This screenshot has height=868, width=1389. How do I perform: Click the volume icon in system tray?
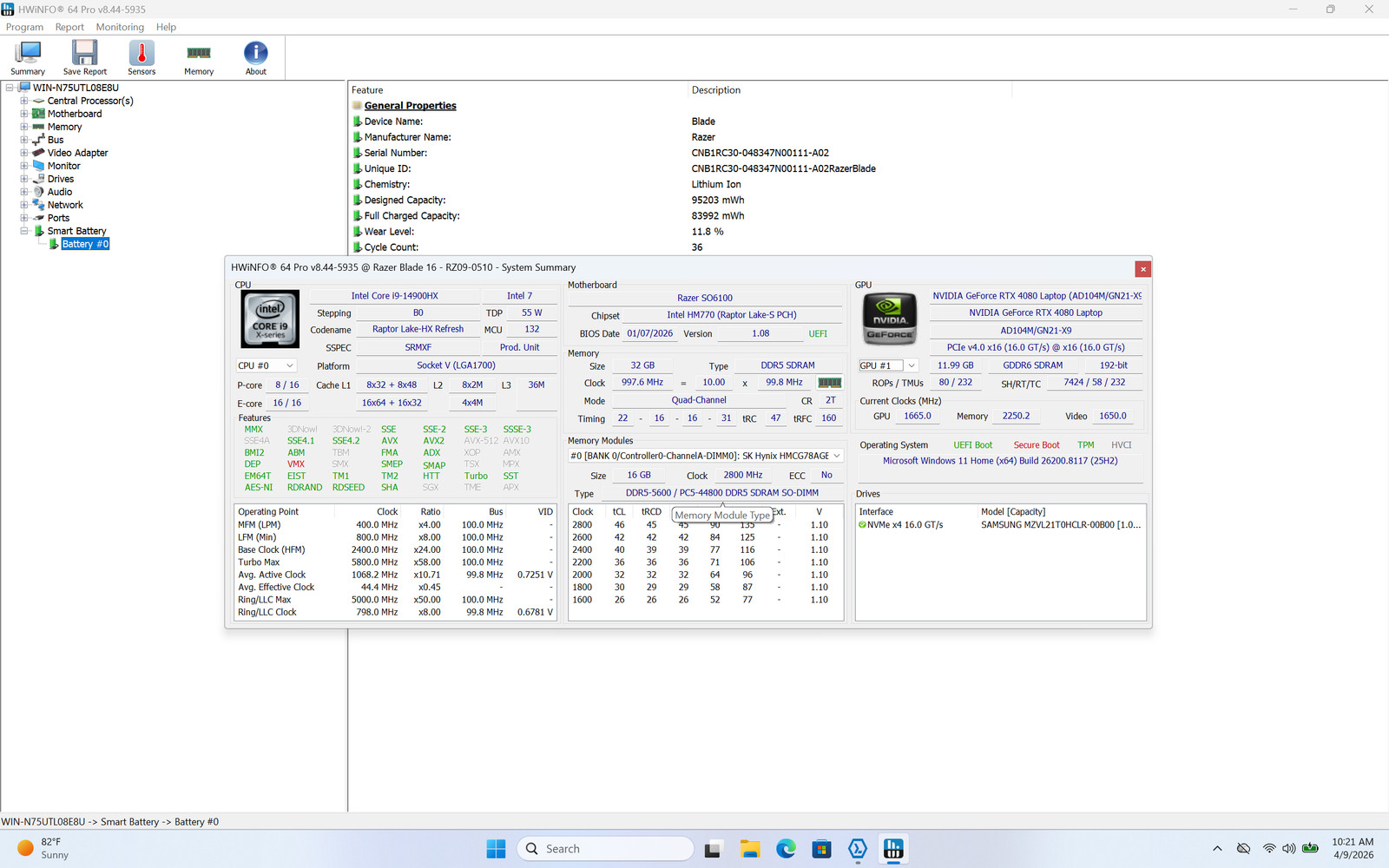pyautogui.click(x=1289, y=849)
